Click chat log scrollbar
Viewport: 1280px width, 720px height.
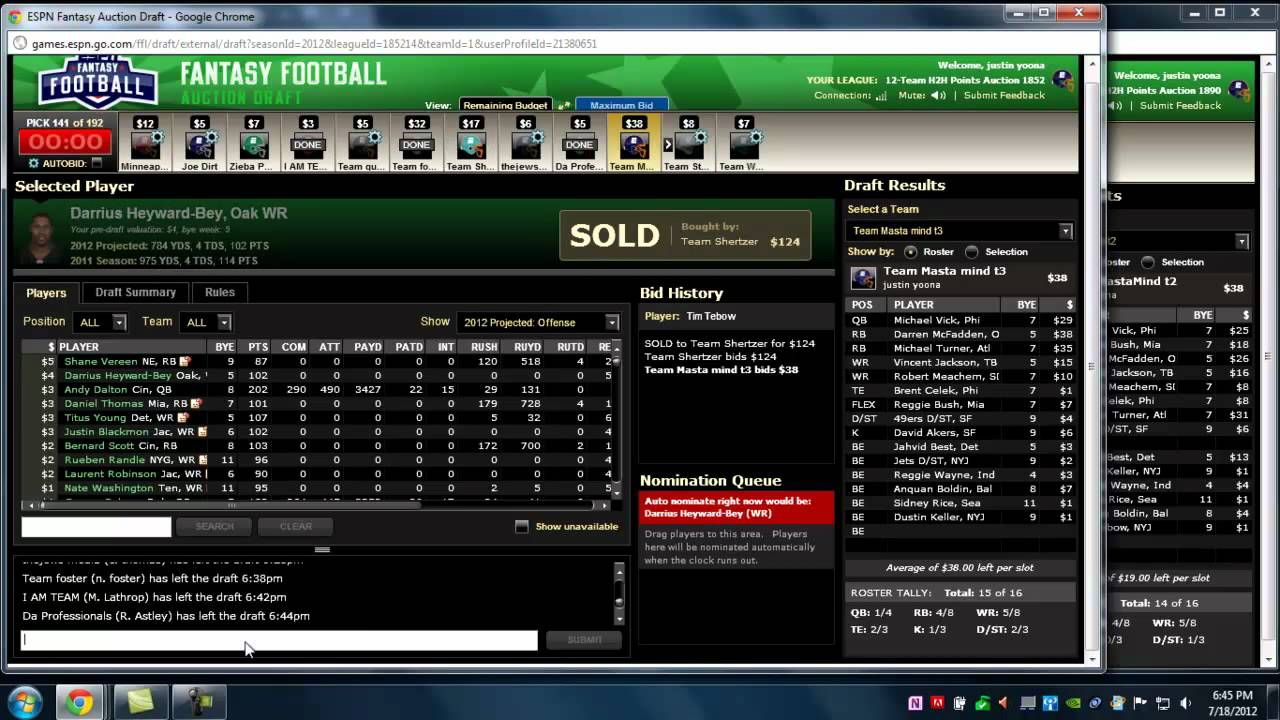click(619, 595)
